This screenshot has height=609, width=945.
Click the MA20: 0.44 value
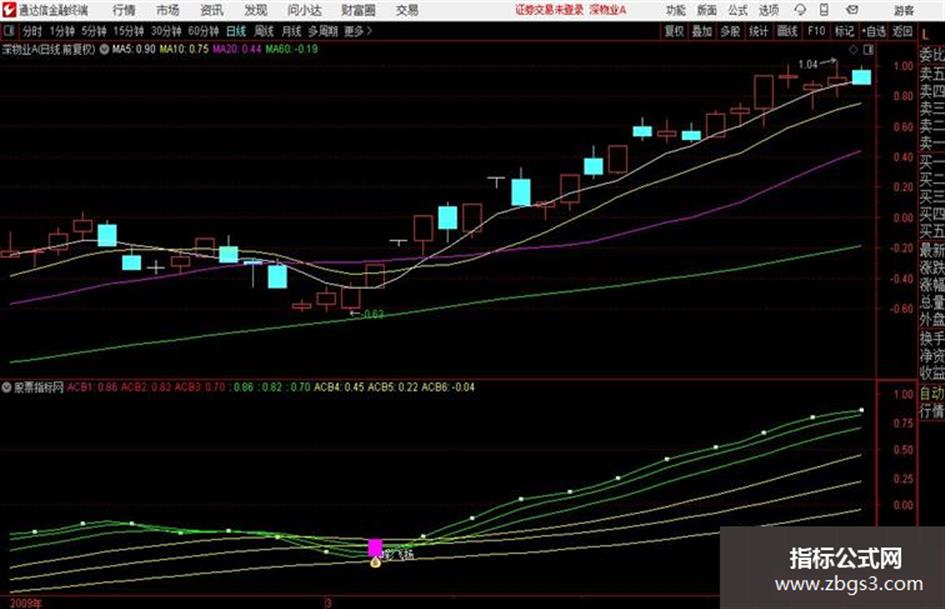[237, 49]
